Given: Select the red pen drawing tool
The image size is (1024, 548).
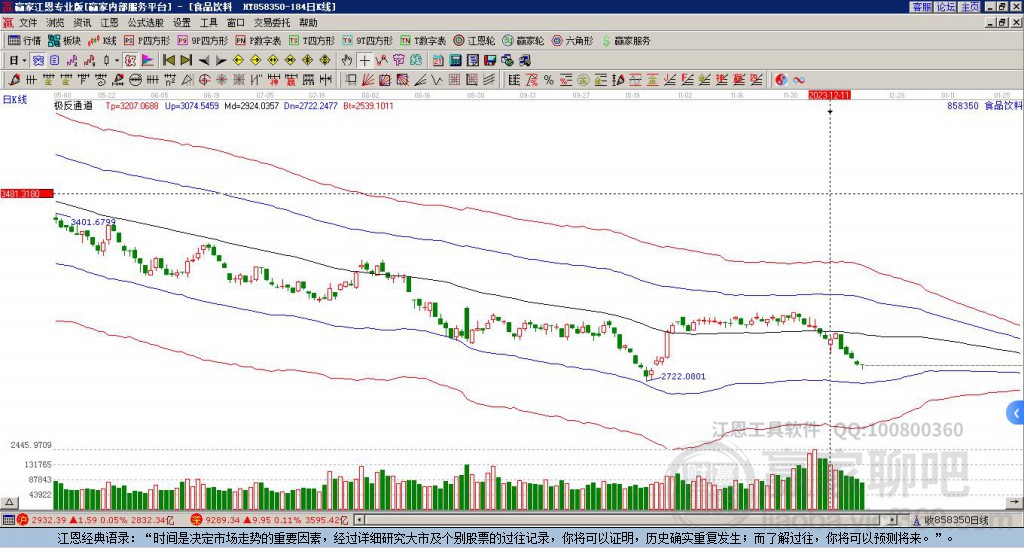Looking at the screenshot, I should coord(14,80).
